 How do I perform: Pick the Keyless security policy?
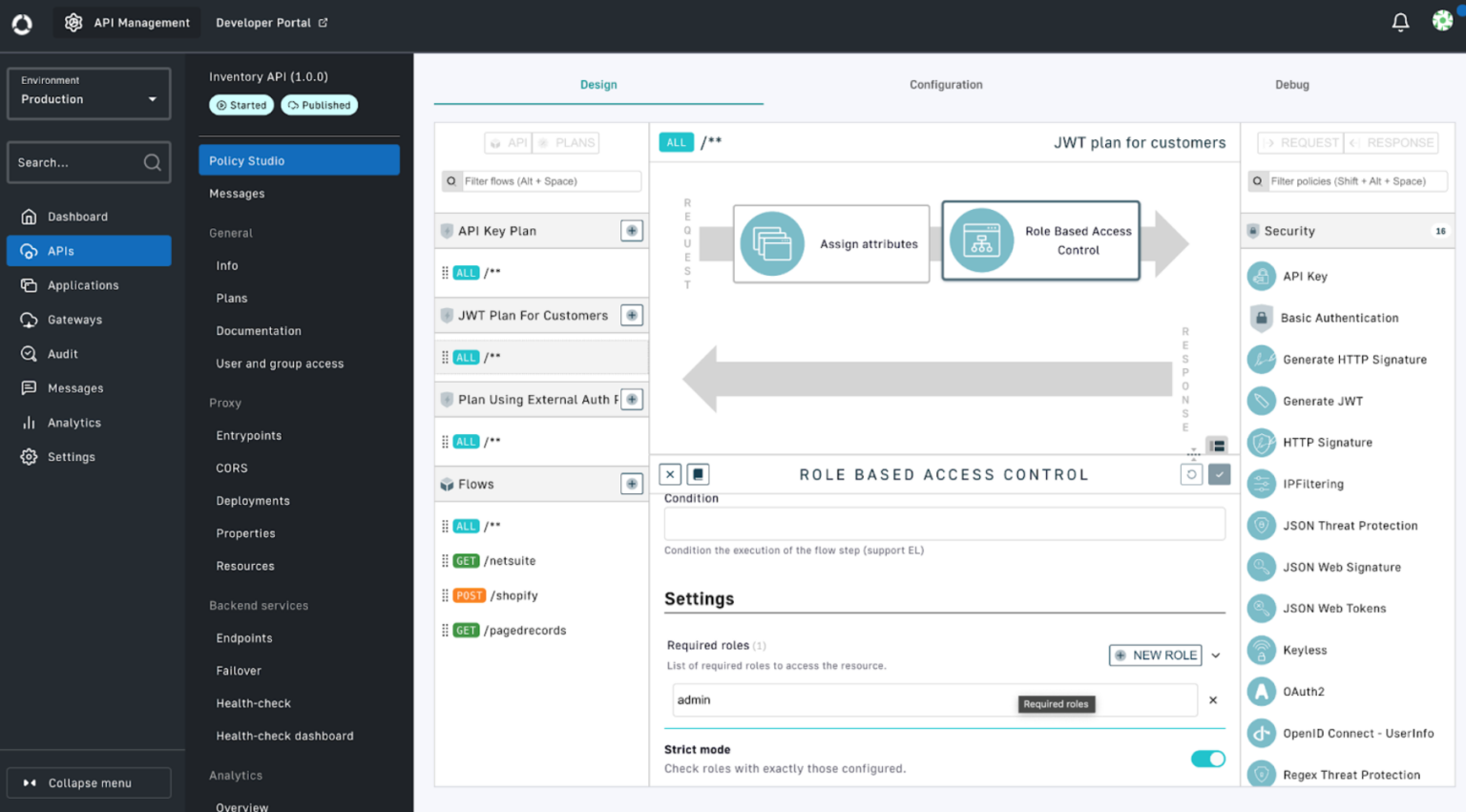coord(1306,650)
